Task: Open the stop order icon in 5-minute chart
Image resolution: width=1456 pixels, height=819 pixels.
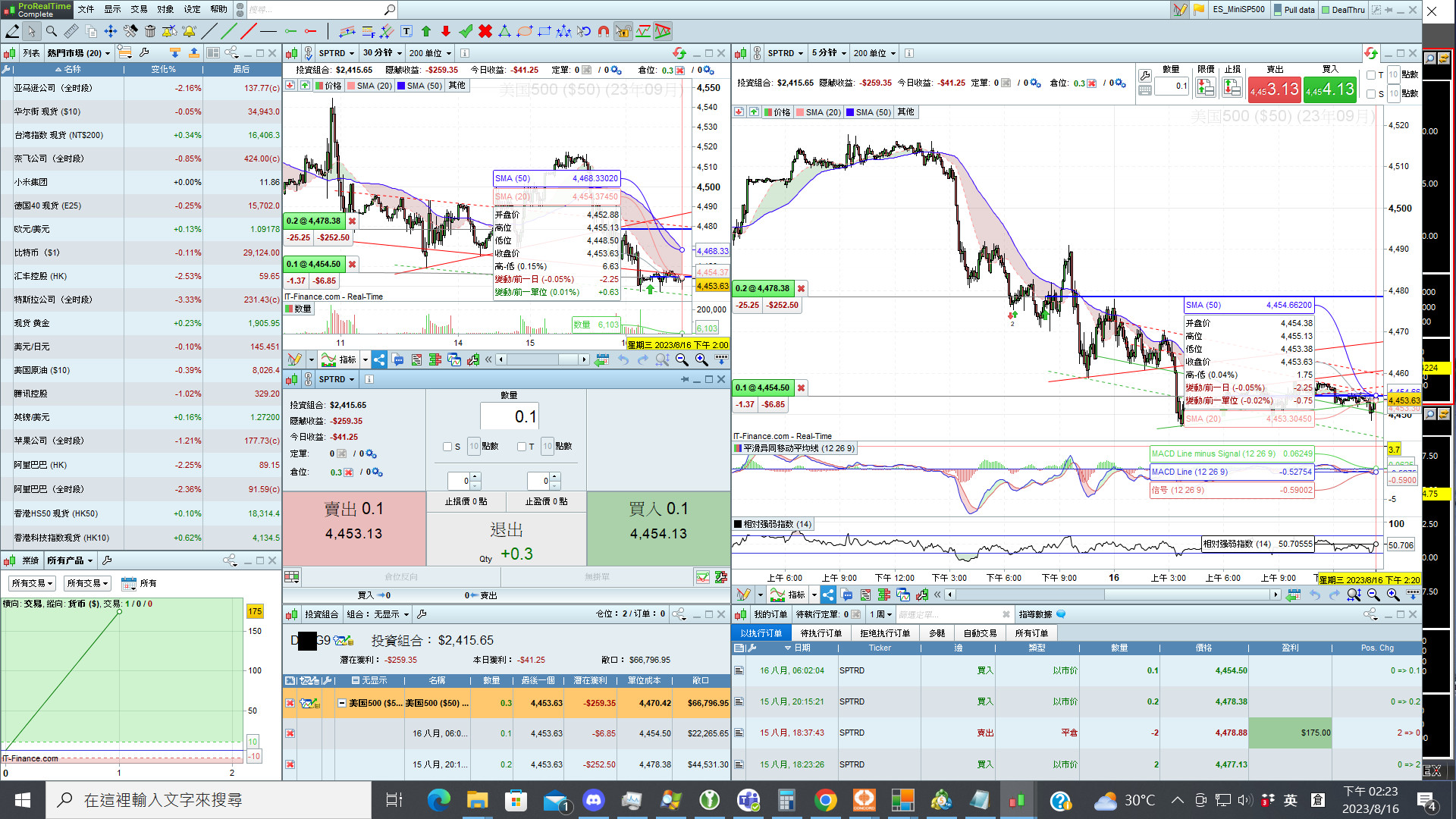Action: click(x=1232, y=87)
